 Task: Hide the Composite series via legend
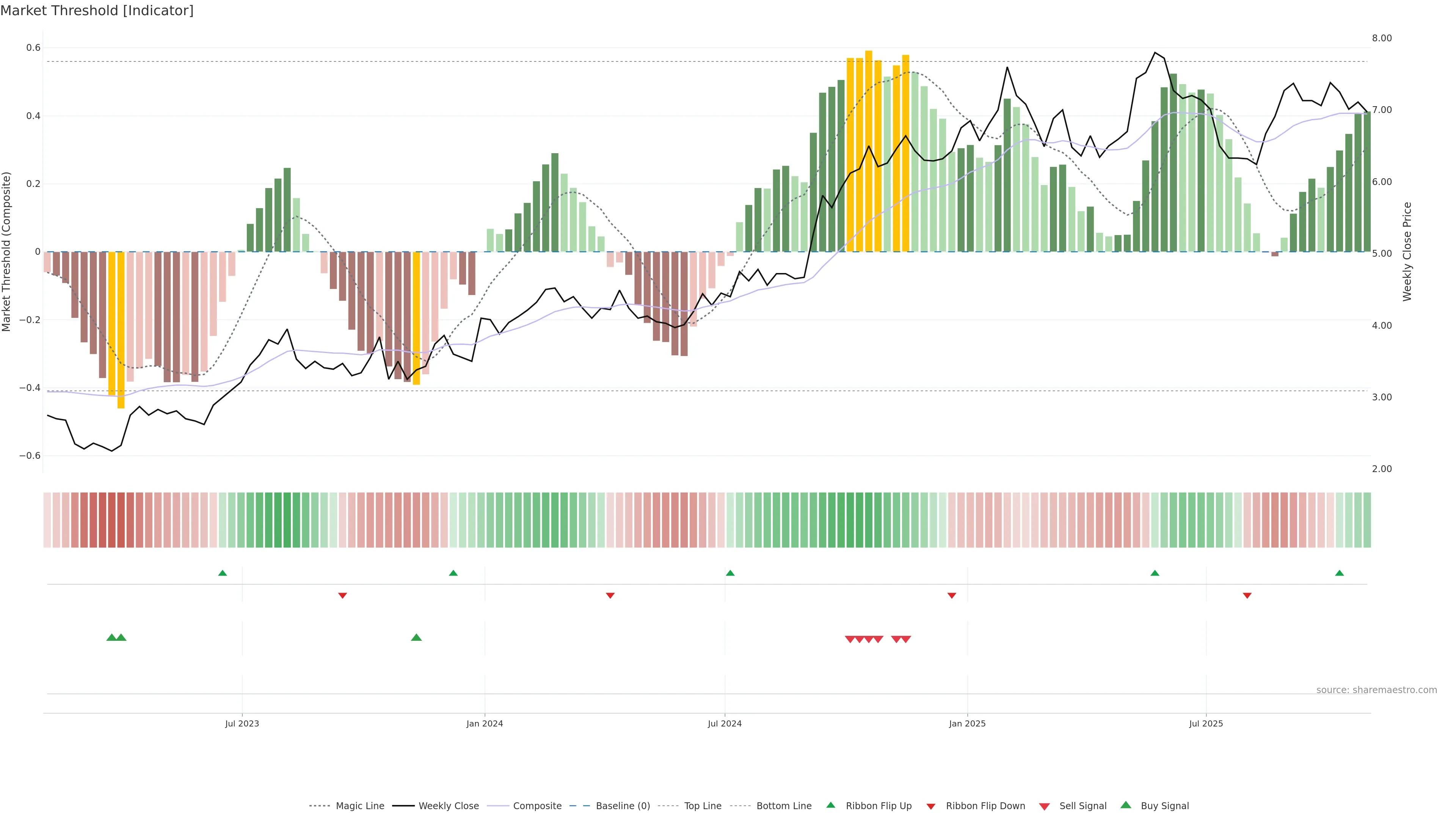tap(537, 806)
